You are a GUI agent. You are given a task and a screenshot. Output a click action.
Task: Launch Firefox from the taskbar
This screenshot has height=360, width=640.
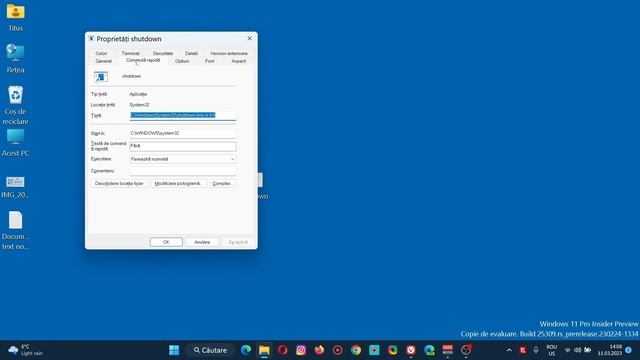pos(319,350)
